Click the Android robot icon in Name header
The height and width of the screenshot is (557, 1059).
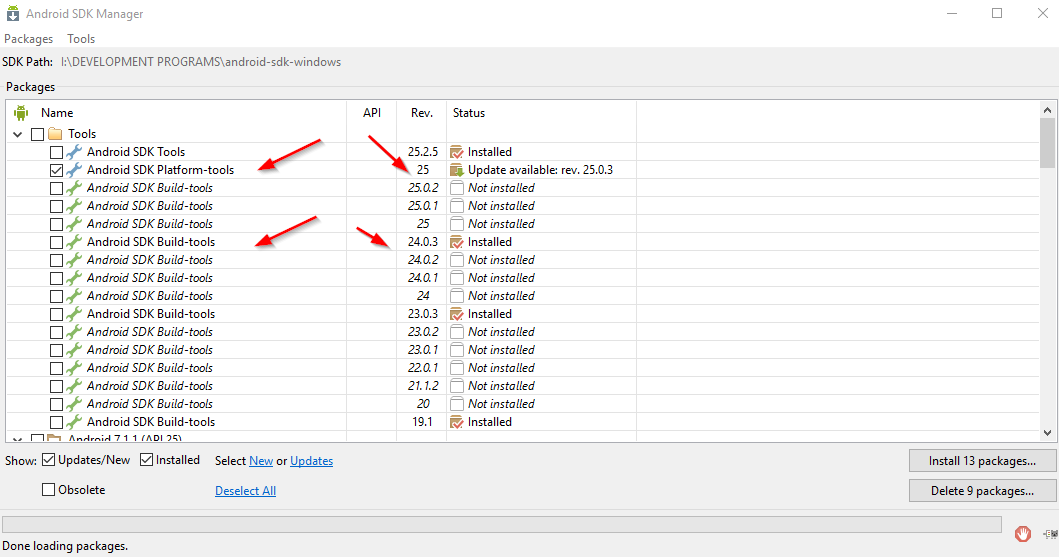coord(21,113)
